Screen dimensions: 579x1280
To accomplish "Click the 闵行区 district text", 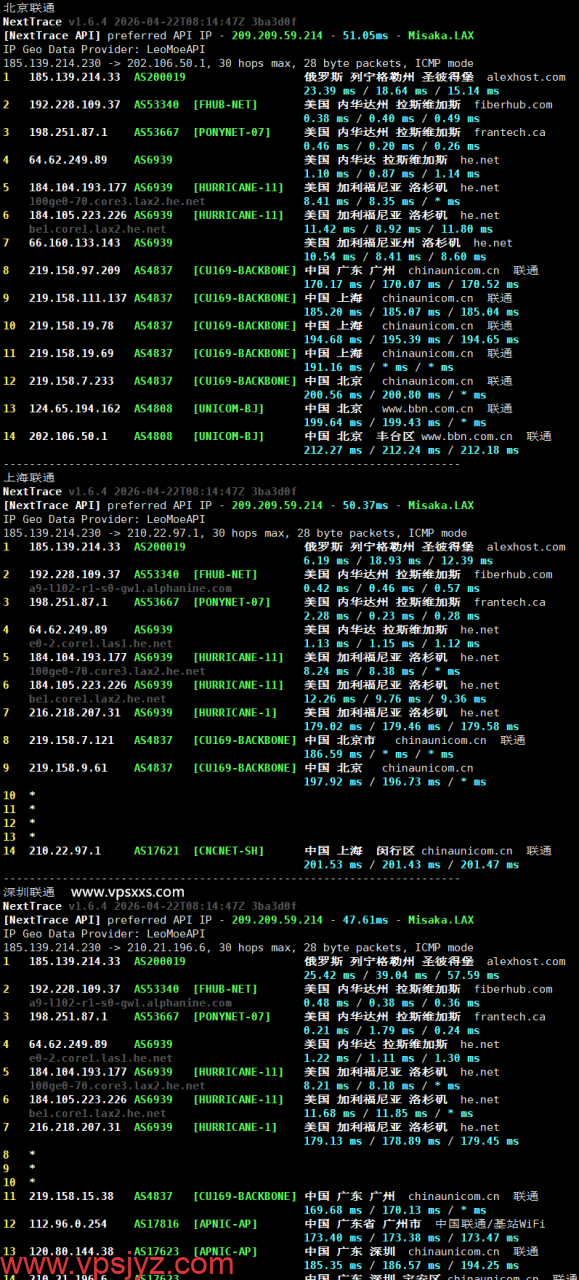I will point(396,851).
